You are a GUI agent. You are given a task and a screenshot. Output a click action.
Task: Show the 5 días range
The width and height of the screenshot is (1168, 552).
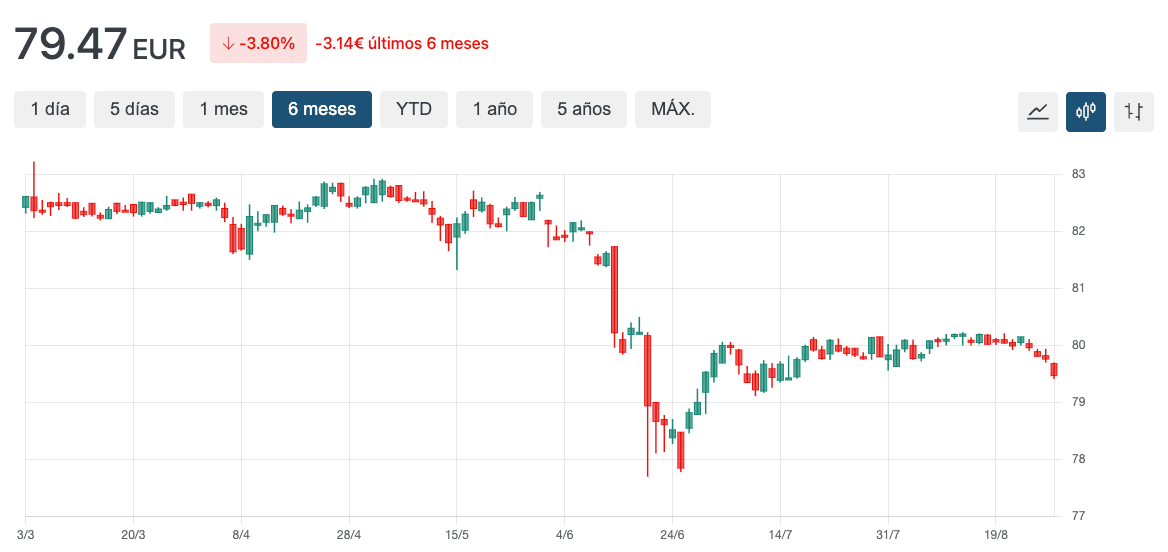click(x=134, y=109)
